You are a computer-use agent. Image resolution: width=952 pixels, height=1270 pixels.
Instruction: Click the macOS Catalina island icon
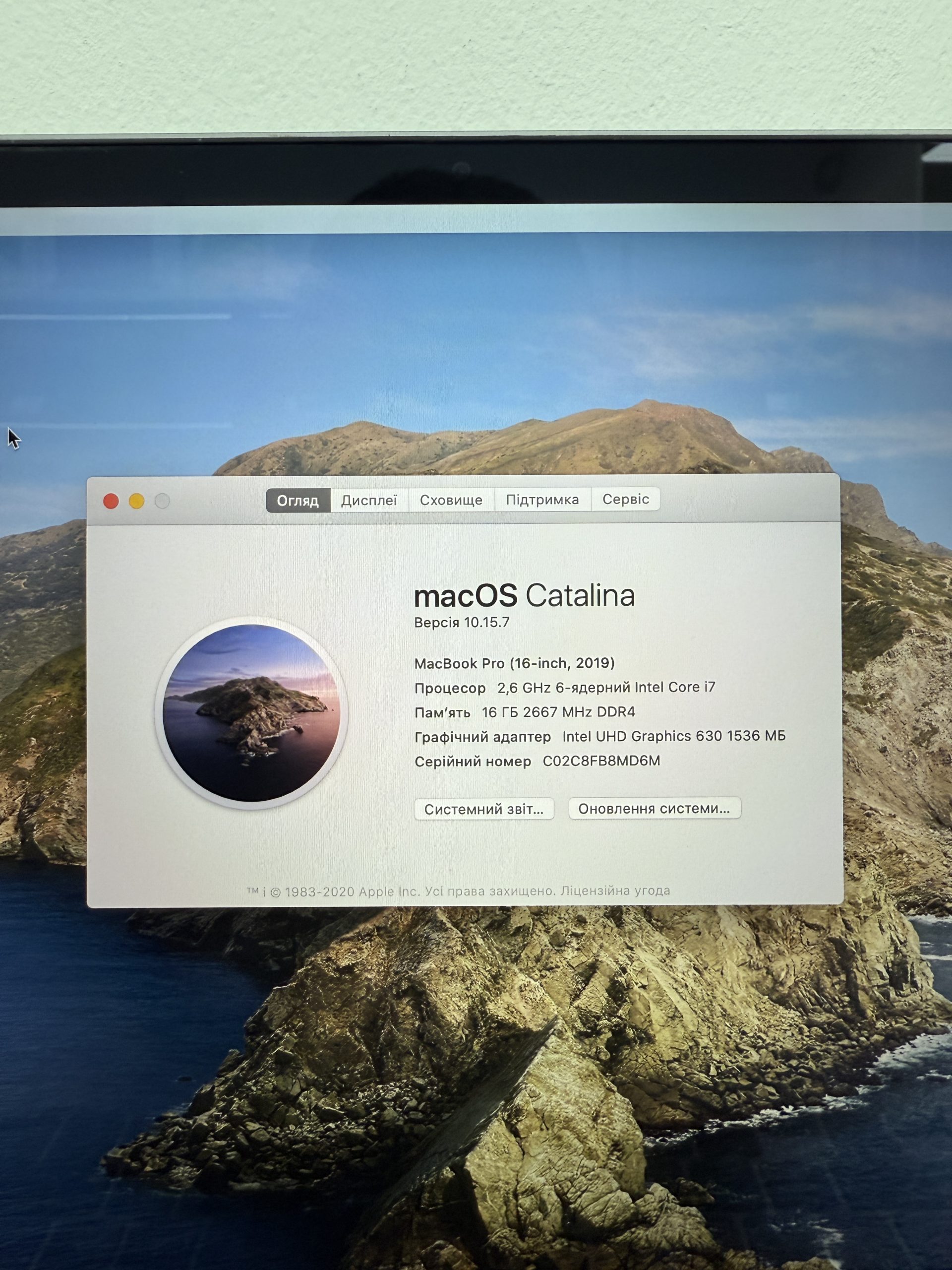click(251, 712)
